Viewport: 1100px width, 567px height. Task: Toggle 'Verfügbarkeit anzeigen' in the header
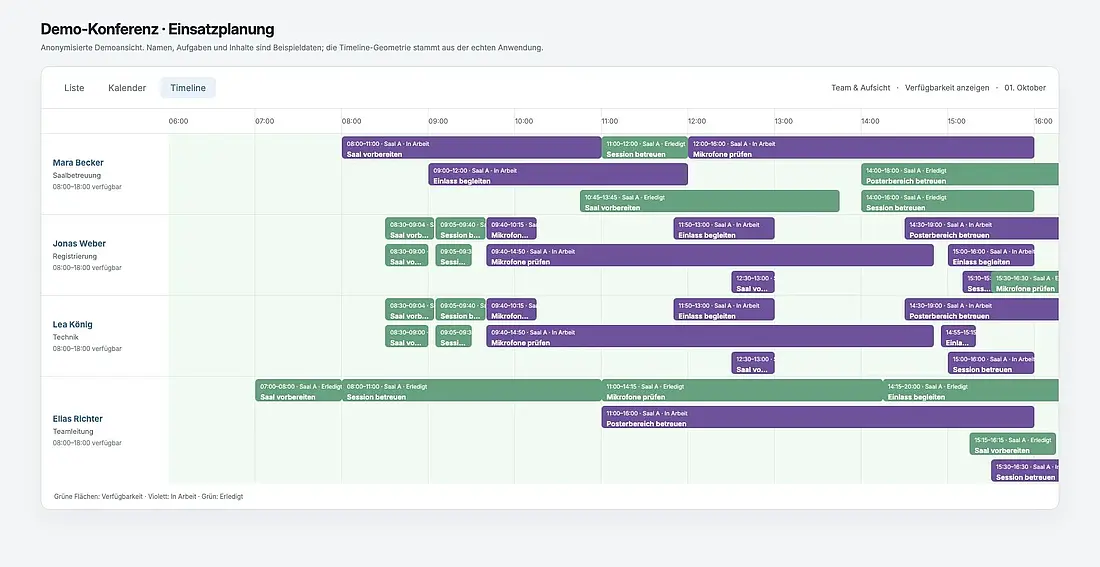pyautogui.click(x=947, y=88)
